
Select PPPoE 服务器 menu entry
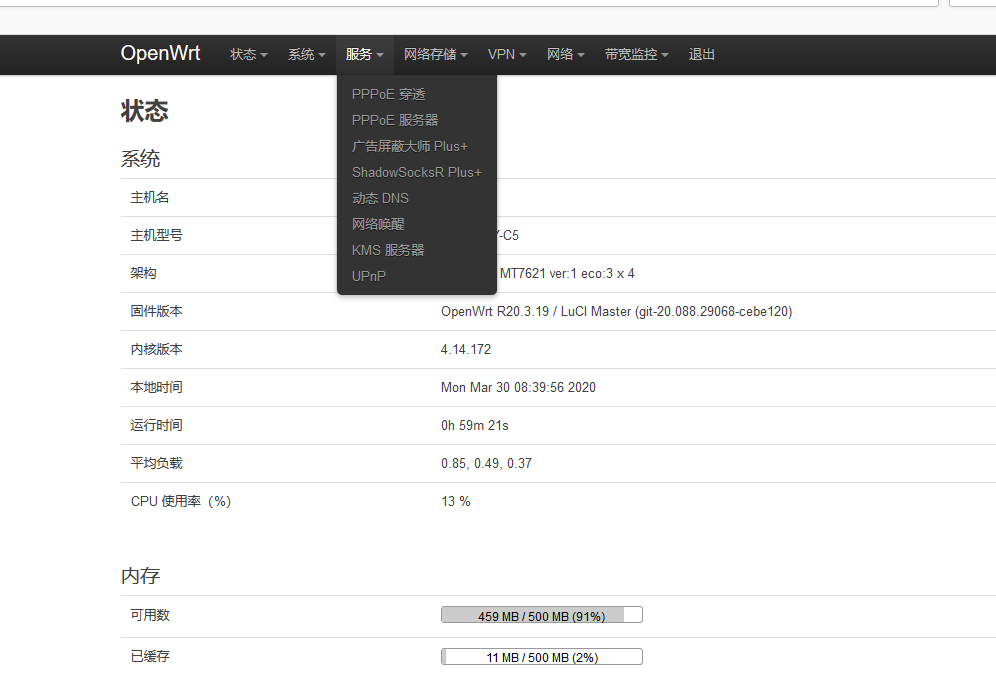(x=417, y=120)
